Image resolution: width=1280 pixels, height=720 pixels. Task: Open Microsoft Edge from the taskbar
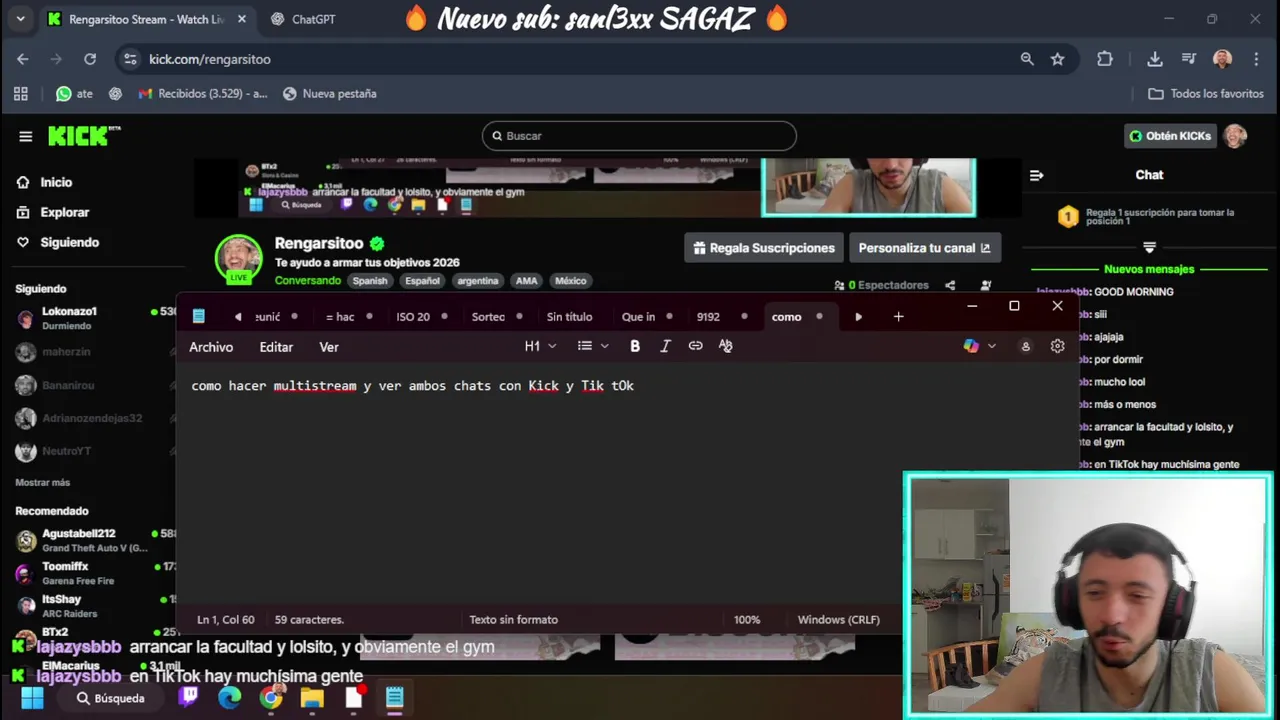230,698
